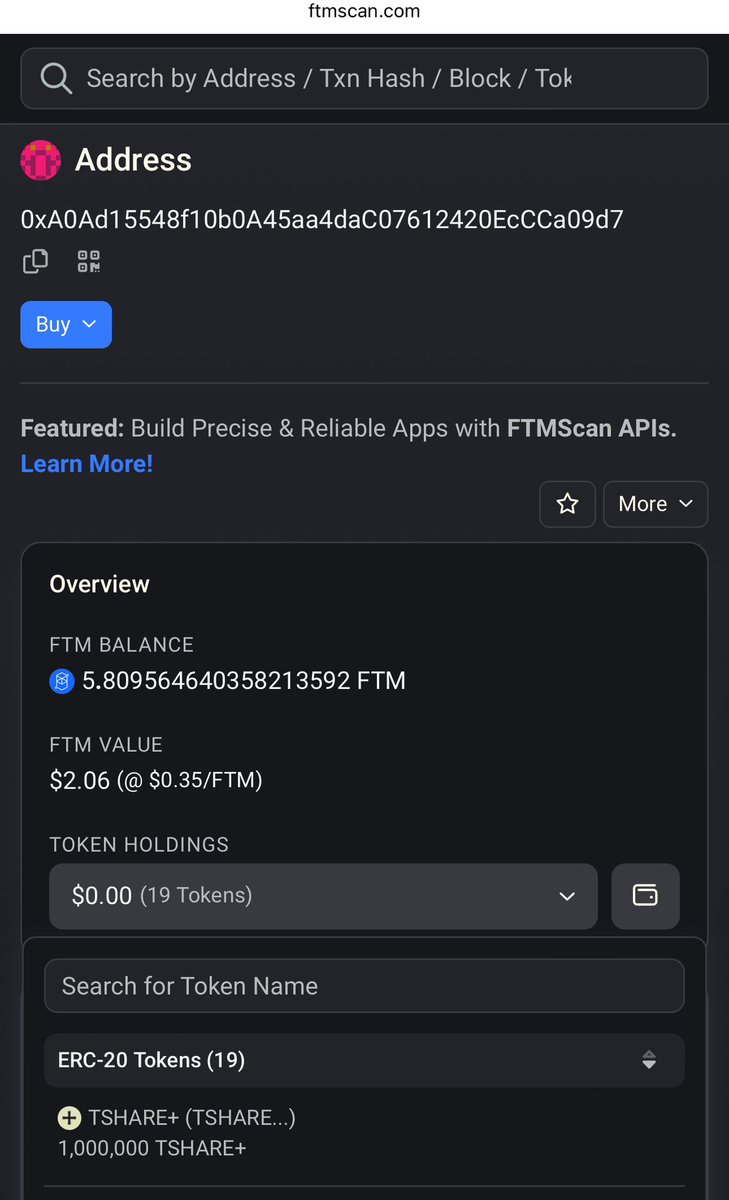The image size is (729, 1200).
Task: Focus the Search by Address / Txn Hash field
Action: click(364, 78)
